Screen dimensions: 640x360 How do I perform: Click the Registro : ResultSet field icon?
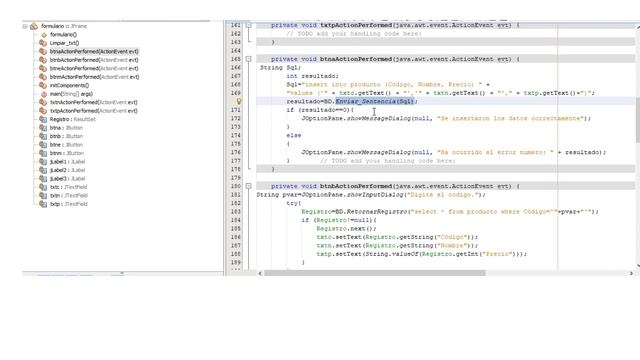[43, 119]
